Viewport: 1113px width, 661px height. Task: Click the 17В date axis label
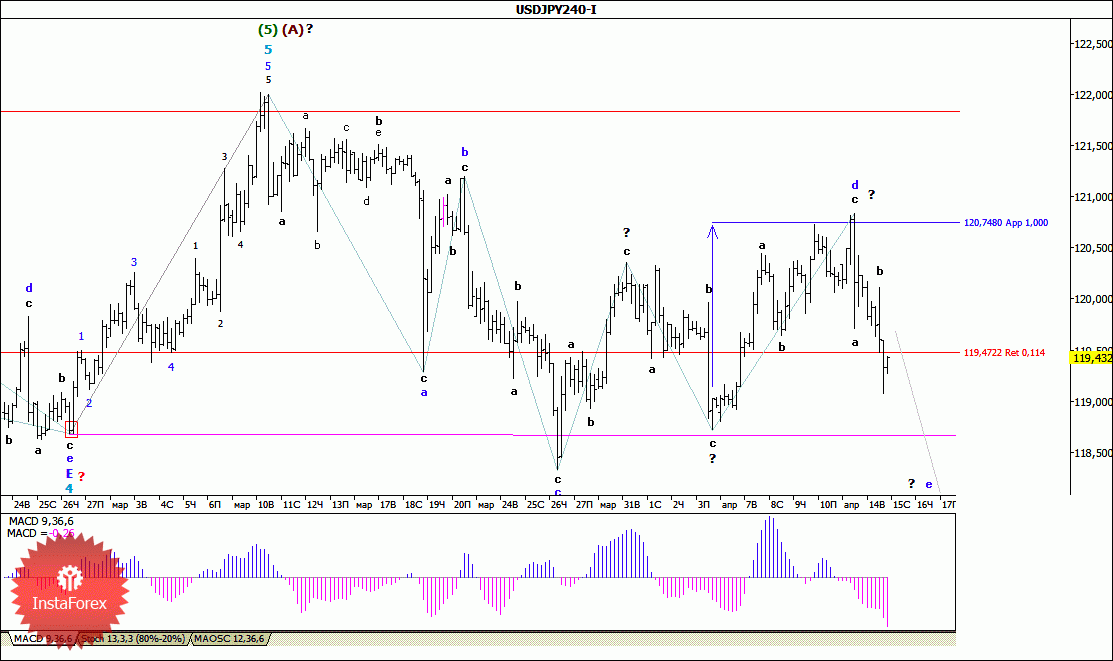pos(388,505)
